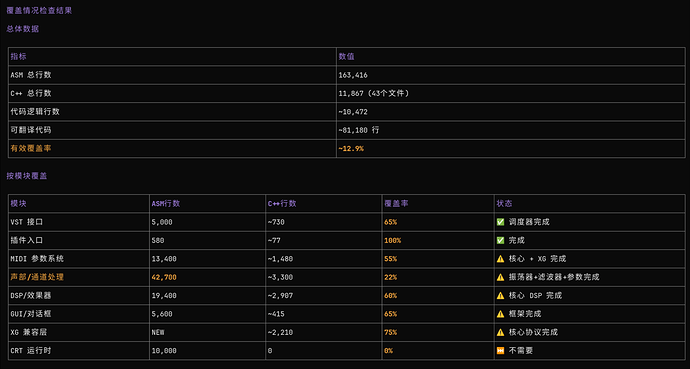Select ASM count 13,400

coord(164,259)
